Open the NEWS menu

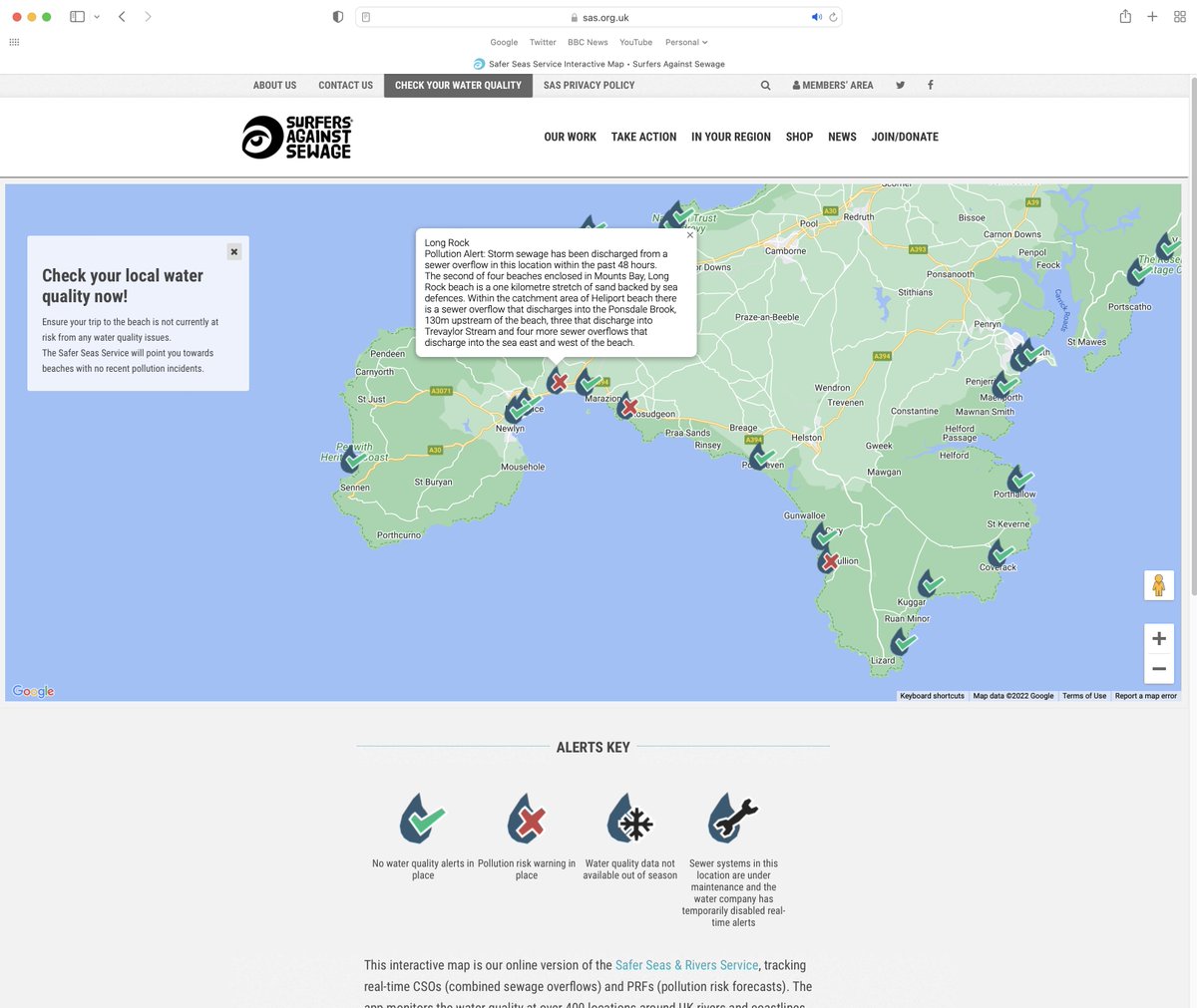[842, 137]
